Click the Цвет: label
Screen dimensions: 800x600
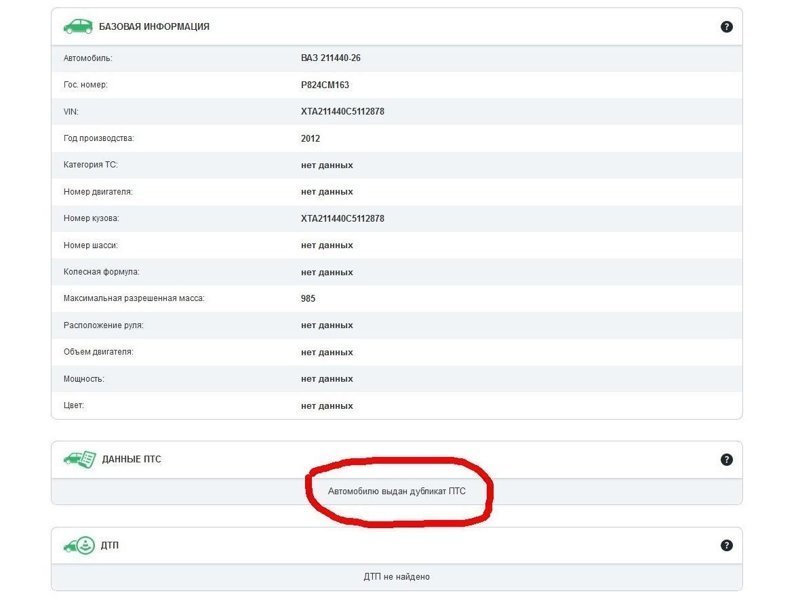(x=73, y=406)
